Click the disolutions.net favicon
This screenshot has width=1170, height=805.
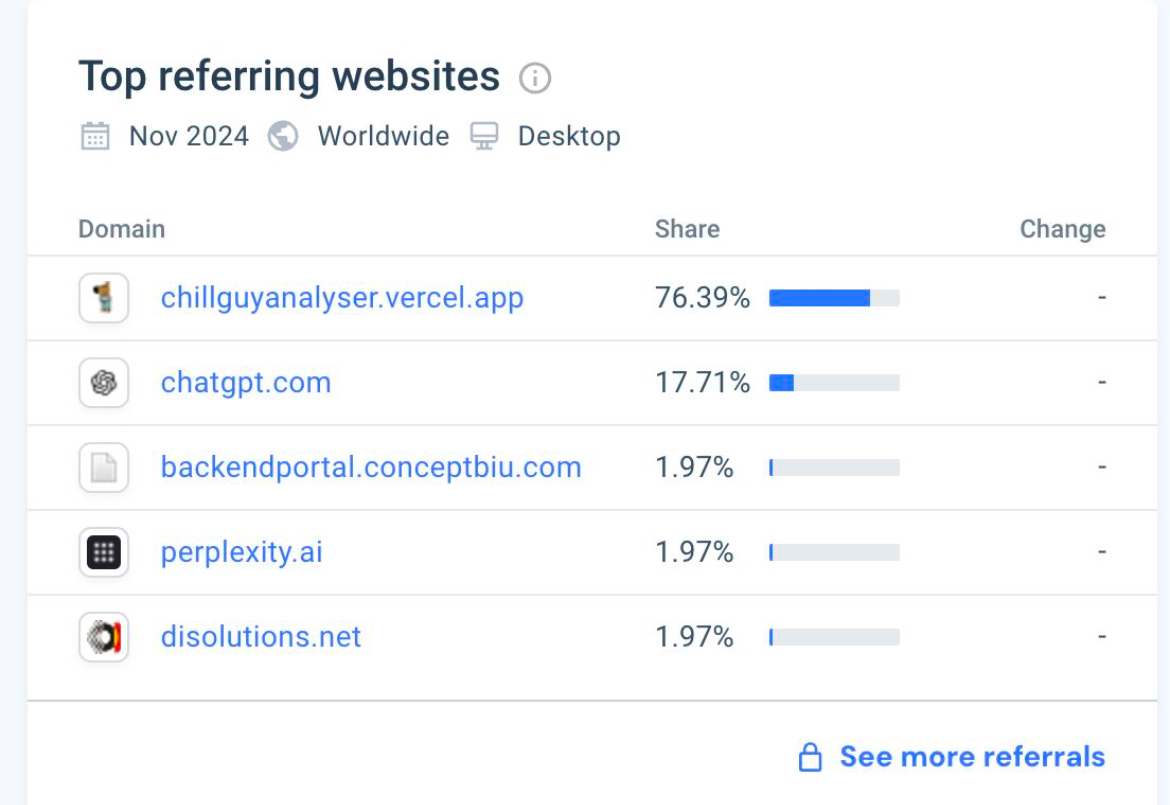point(104,637)
